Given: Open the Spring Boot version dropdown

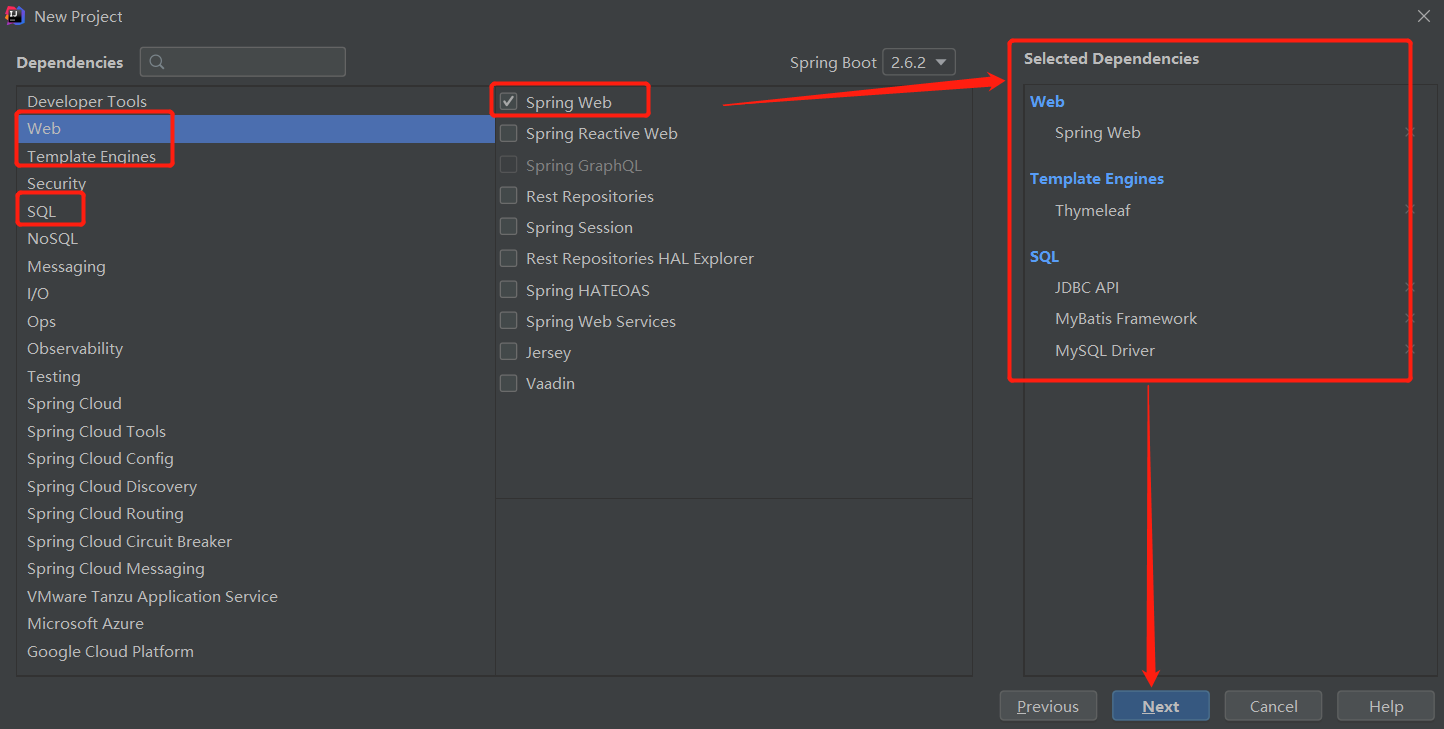Looking at the screenshot, I should coord(919,62).
